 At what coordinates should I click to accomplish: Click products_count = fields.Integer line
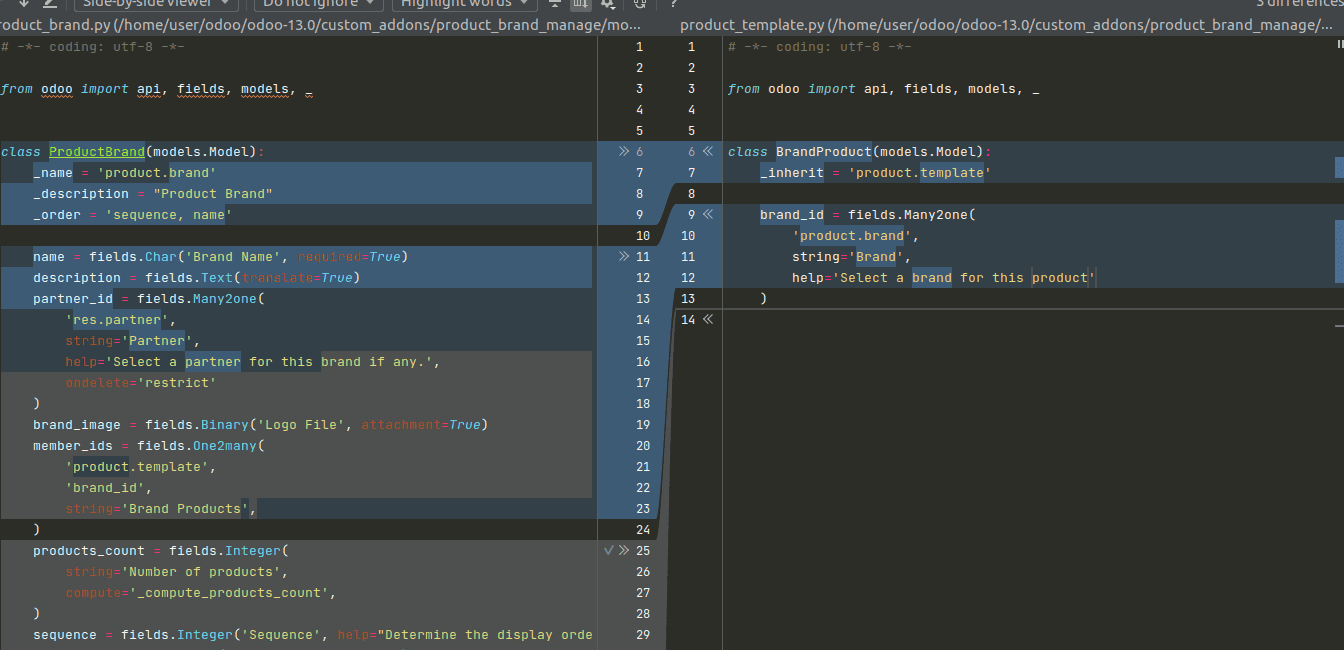pyautogui.click(x=161, y=551)
